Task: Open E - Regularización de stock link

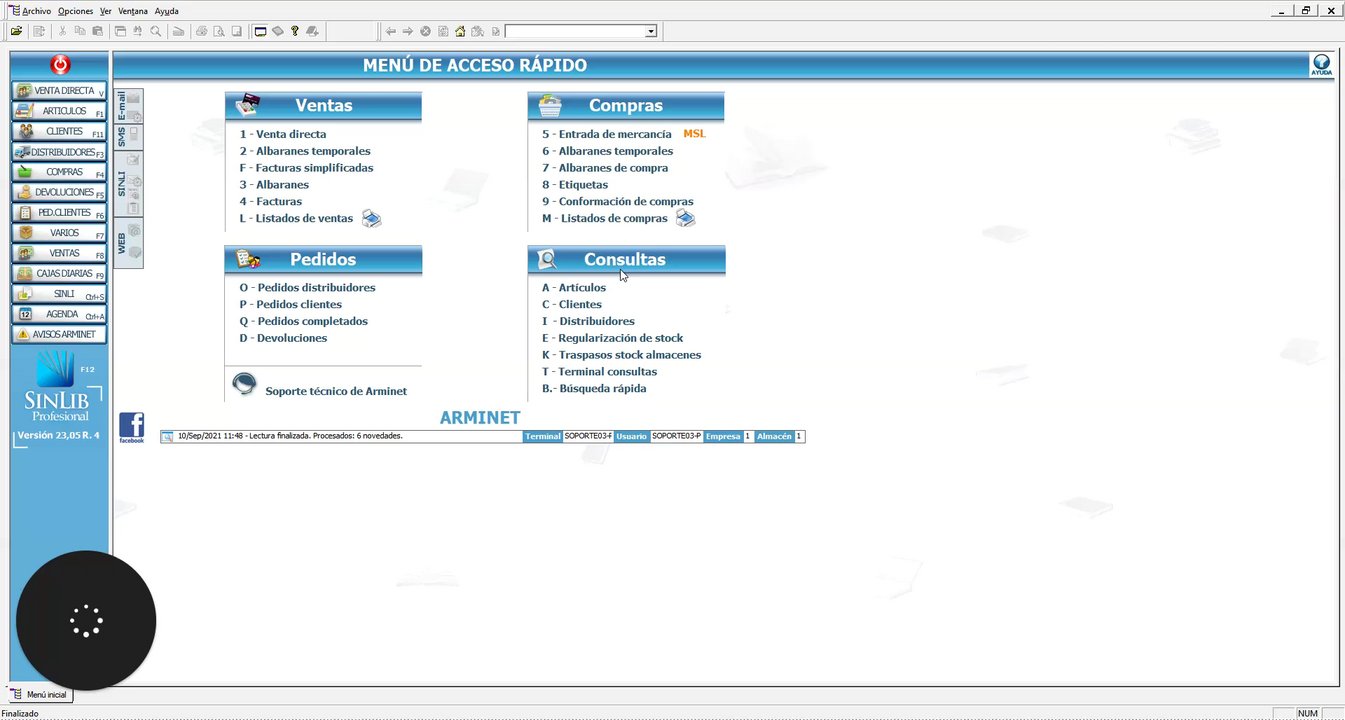Action: (613, 339)
